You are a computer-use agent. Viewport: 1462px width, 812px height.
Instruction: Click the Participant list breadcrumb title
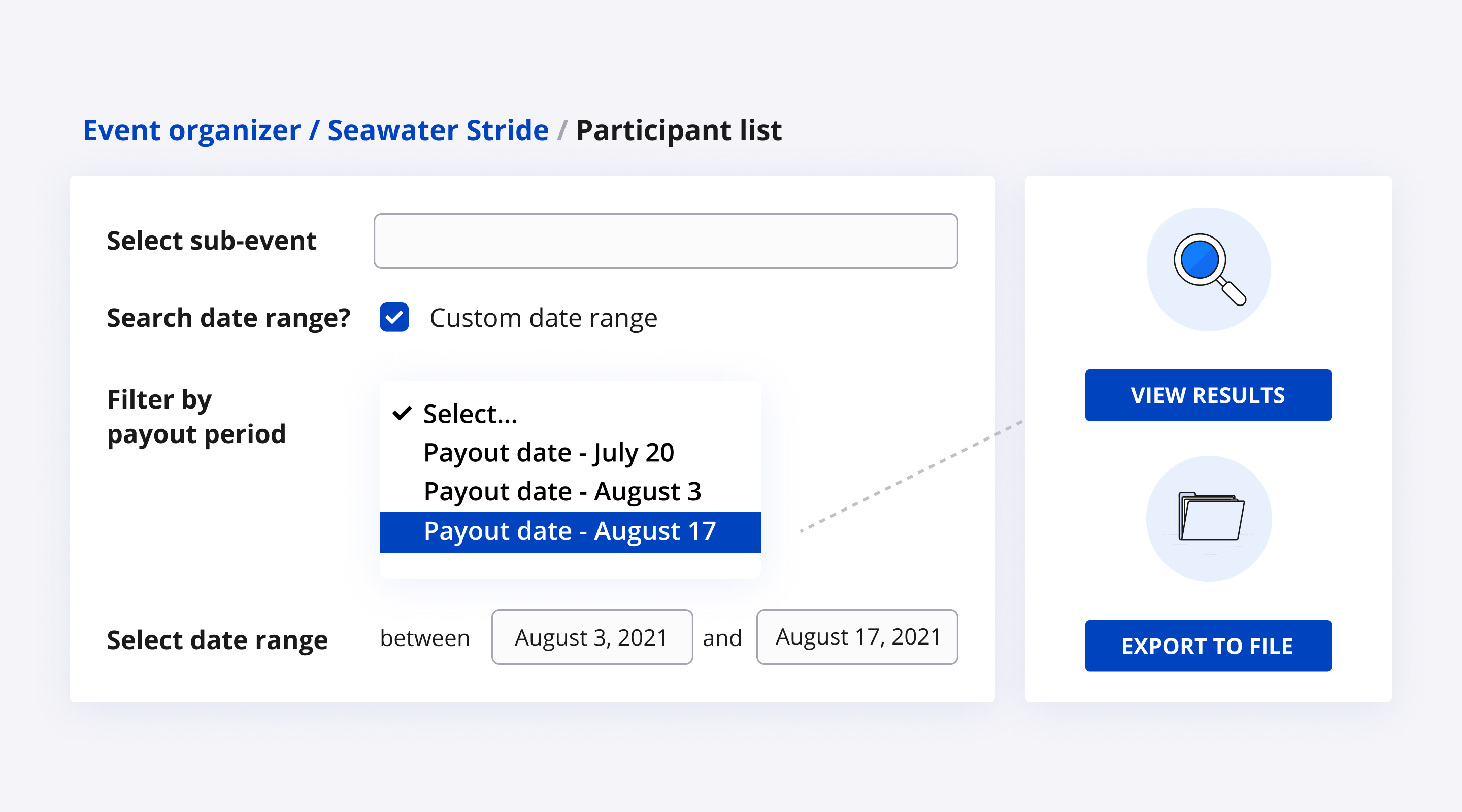[x=678, y=130]
